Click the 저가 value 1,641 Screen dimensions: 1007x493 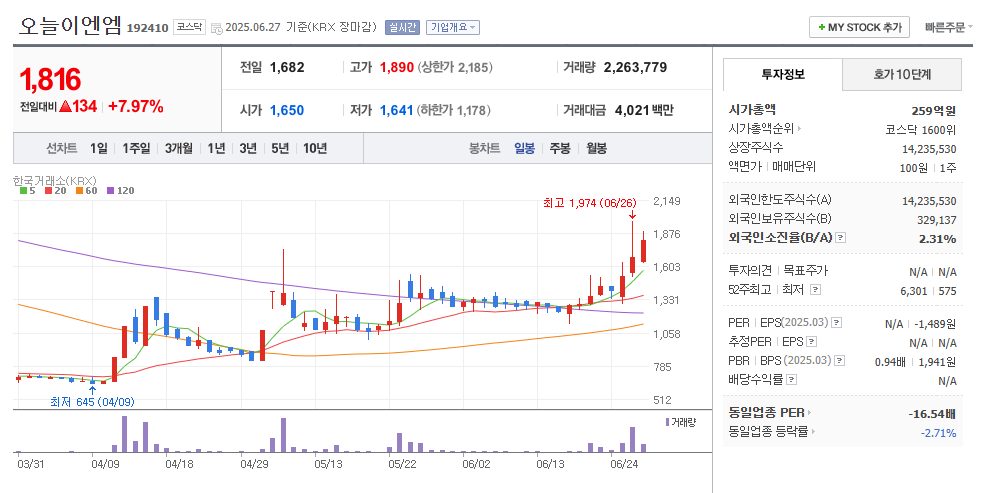click(x=396, y=110)
